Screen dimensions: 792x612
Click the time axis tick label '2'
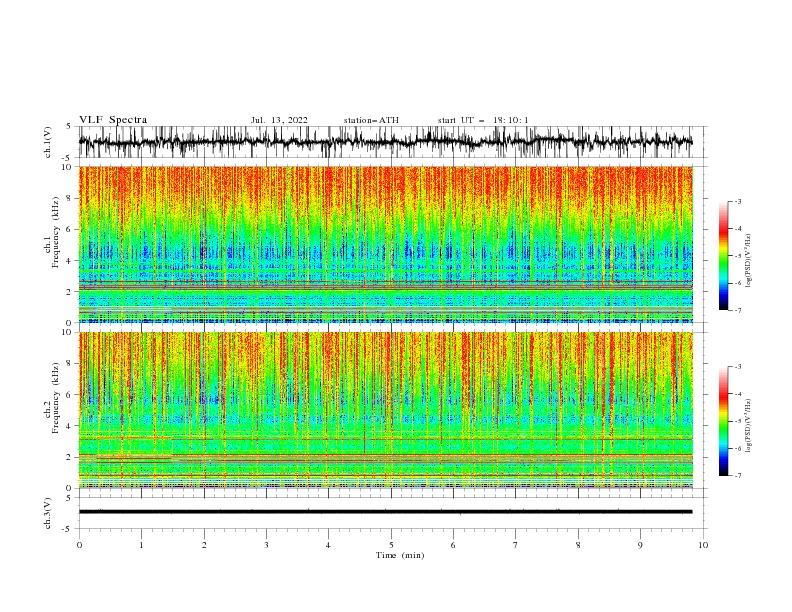204,545
